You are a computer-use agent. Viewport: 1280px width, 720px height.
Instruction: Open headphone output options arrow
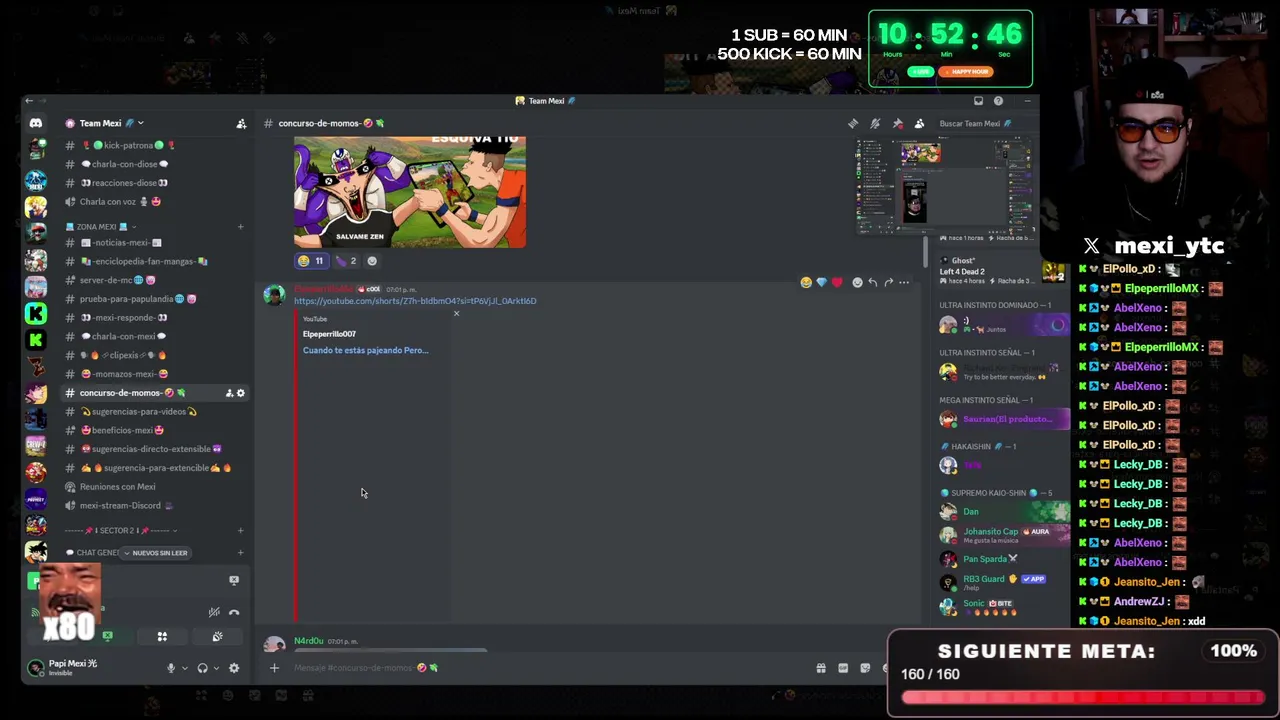pos(215,668)
